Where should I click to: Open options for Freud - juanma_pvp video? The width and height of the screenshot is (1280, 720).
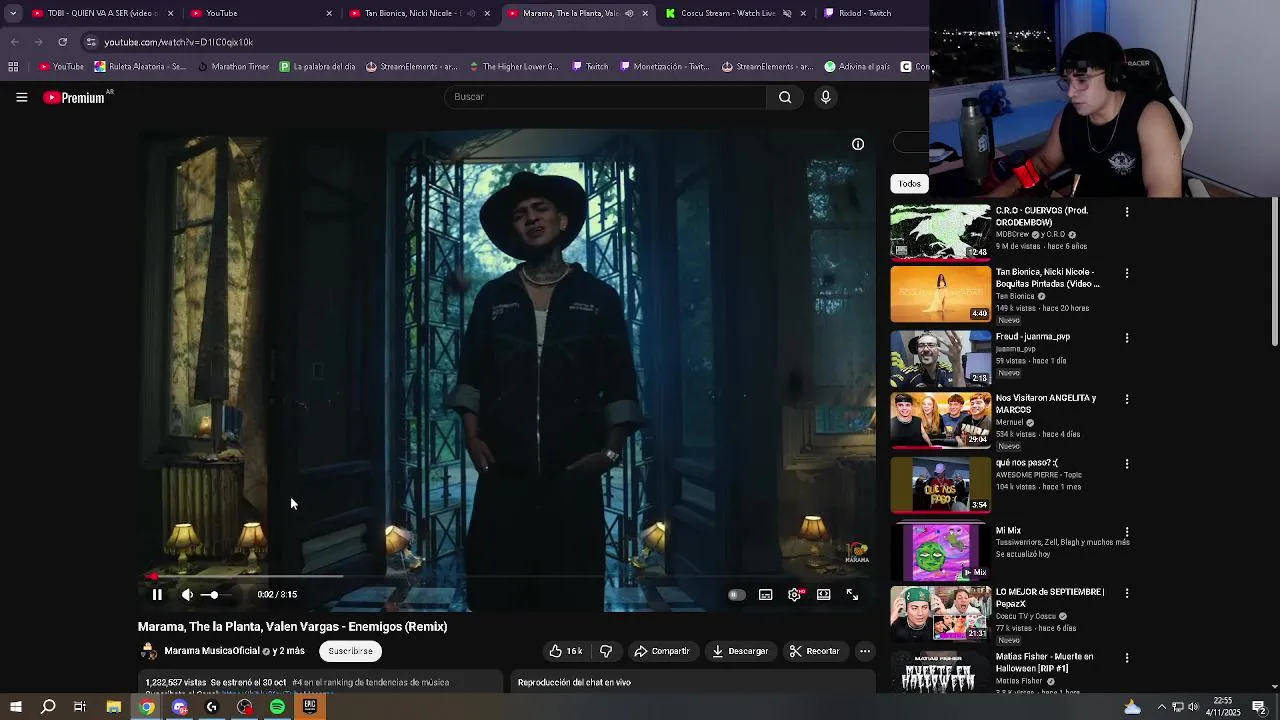tap(1127, 338)
